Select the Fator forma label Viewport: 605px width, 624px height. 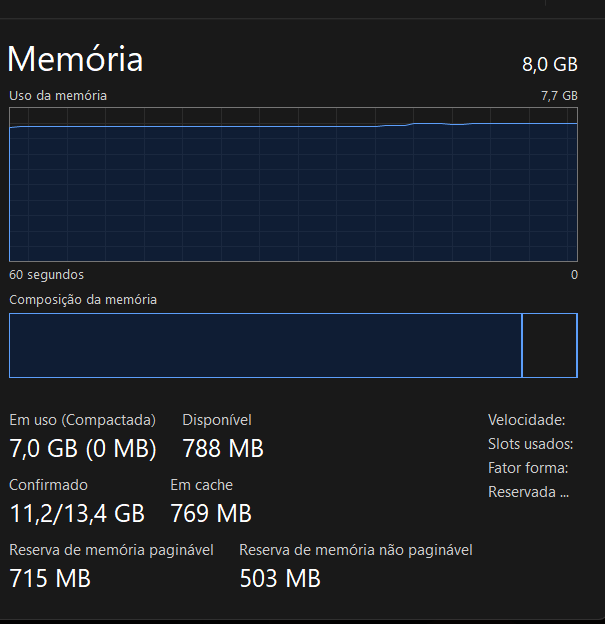point(528,468)
